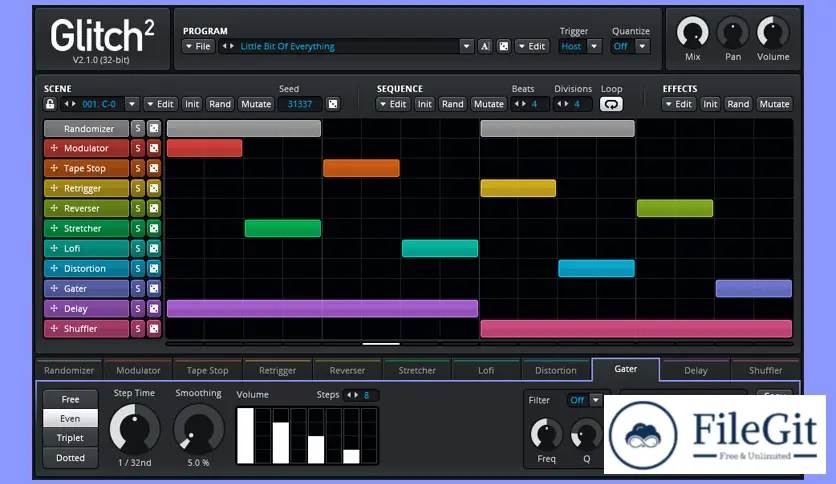Open the Effects Edit dropdown

tap(679, 104)
